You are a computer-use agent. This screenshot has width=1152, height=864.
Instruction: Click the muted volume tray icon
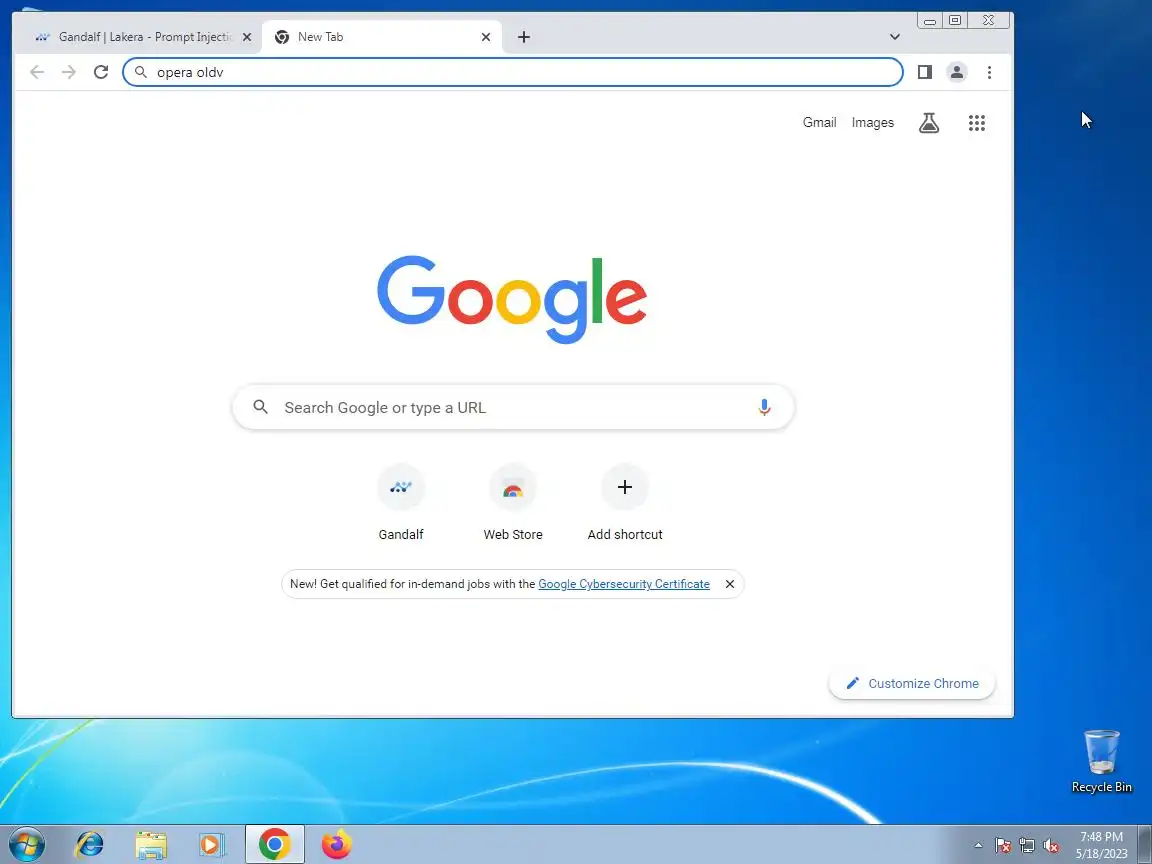click(1051, 846)
